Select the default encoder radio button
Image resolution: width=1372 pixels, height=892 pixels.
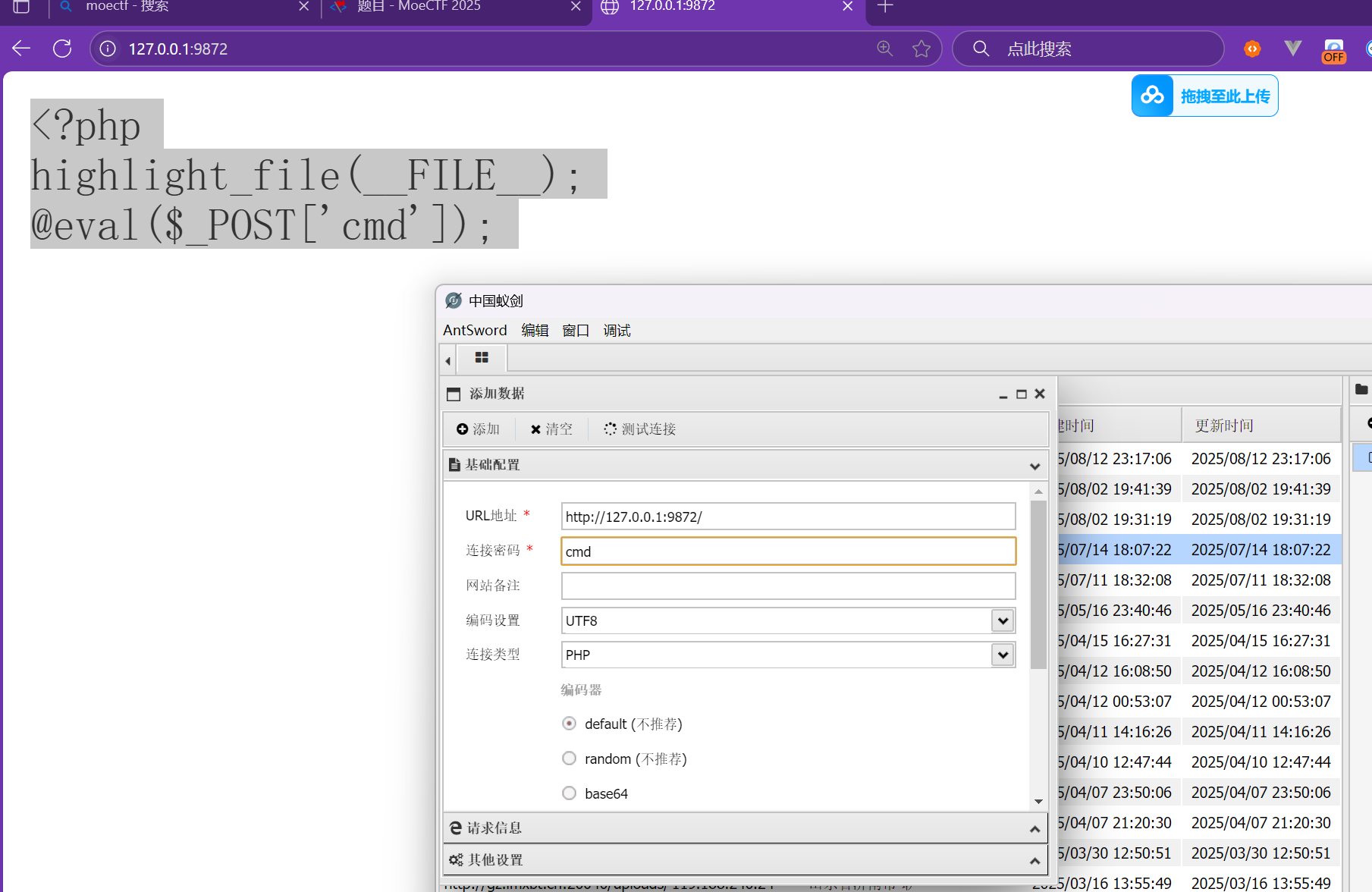tap(569, 724)
